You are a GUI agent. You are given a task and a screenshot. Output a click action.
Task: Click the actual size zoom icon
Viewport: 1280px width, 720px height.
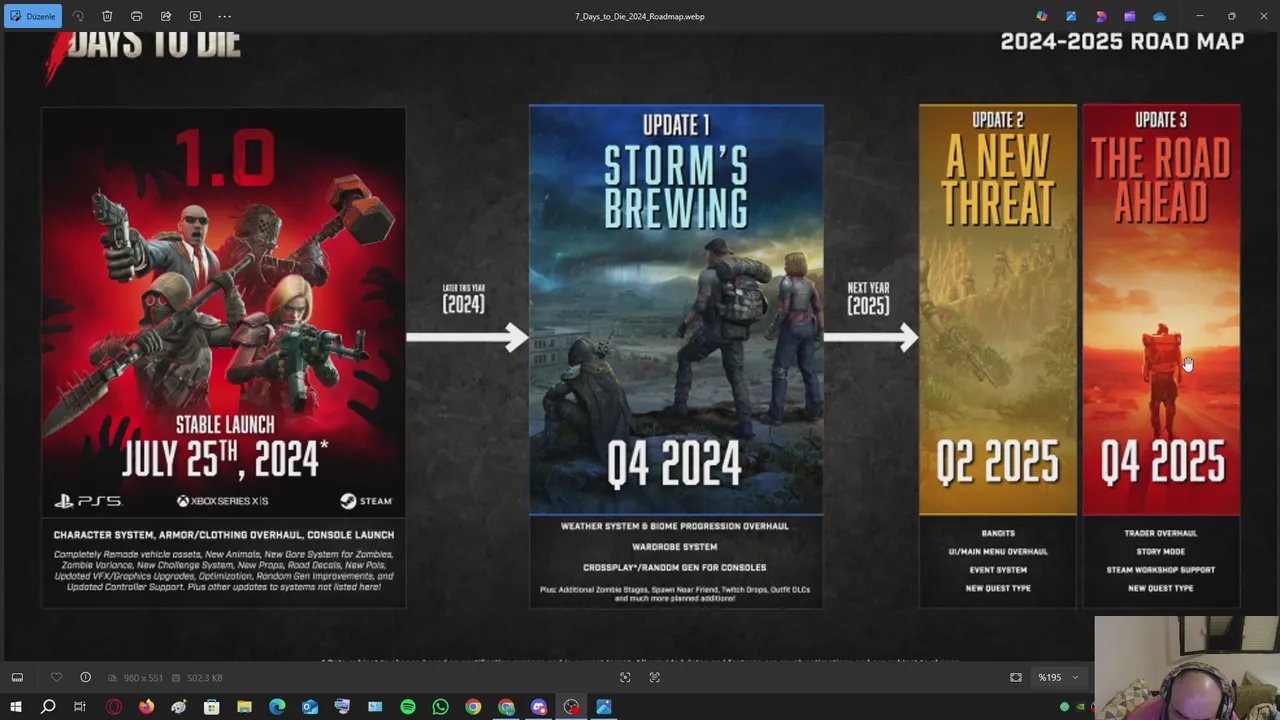pyautogui.click(x=654, y=677)
